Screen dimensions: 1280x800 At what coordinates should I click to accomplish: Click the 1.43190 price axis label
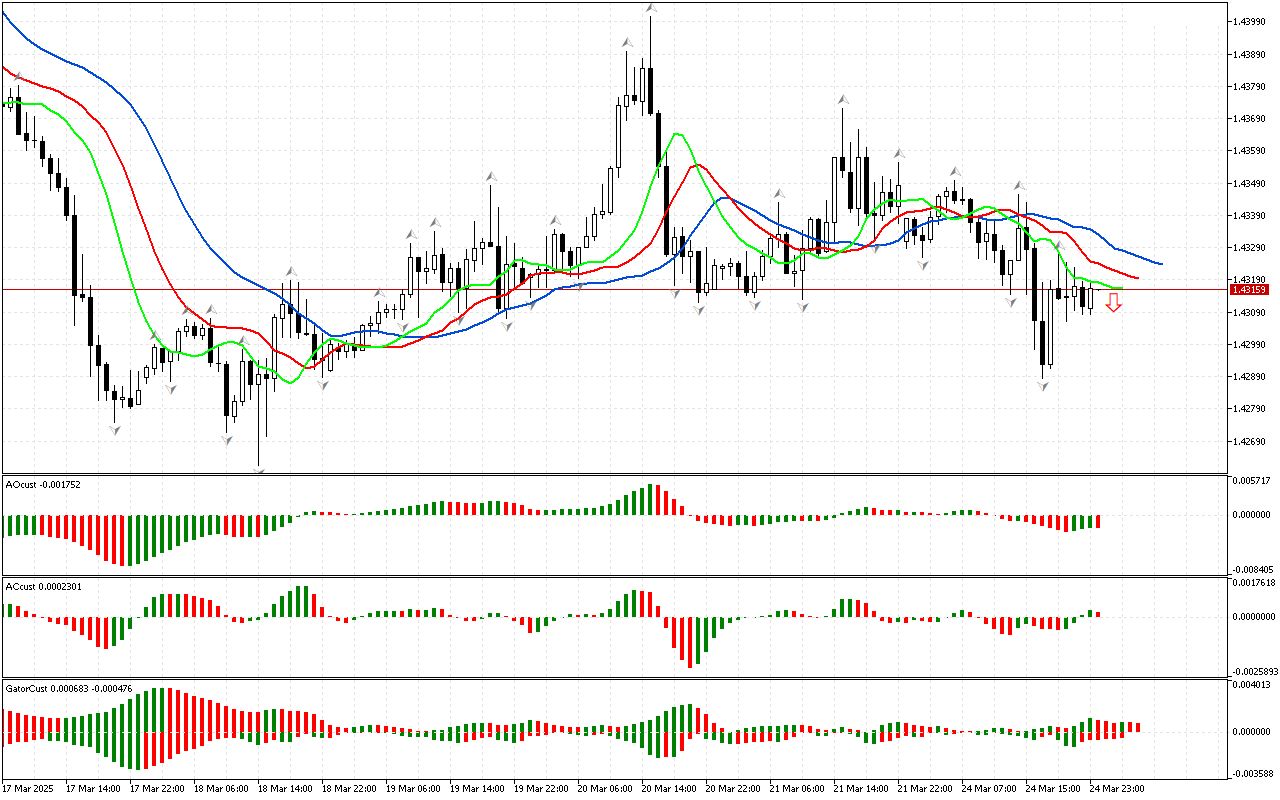point(1251,280)
